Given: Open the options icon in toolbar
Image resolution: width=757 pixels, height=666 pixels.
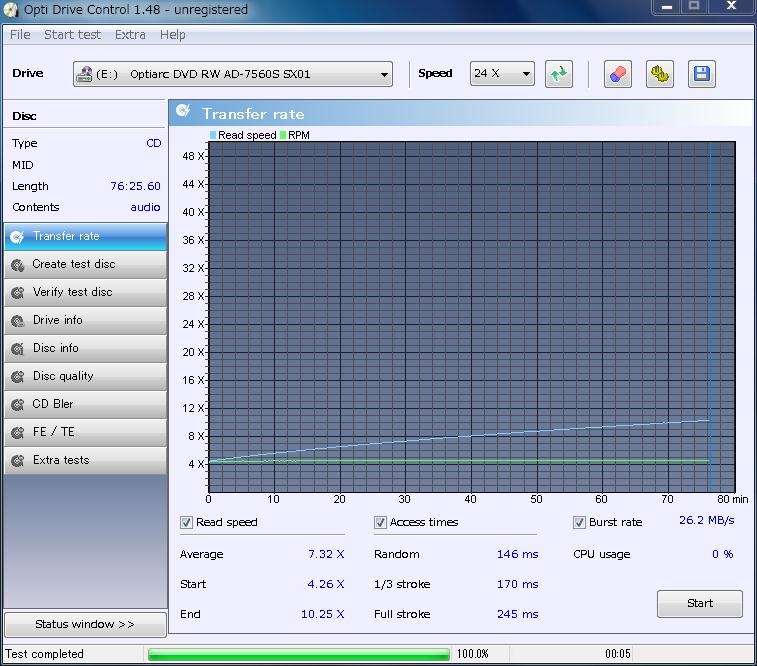Looking at the screenshot, I should click(x=659, y=74).
